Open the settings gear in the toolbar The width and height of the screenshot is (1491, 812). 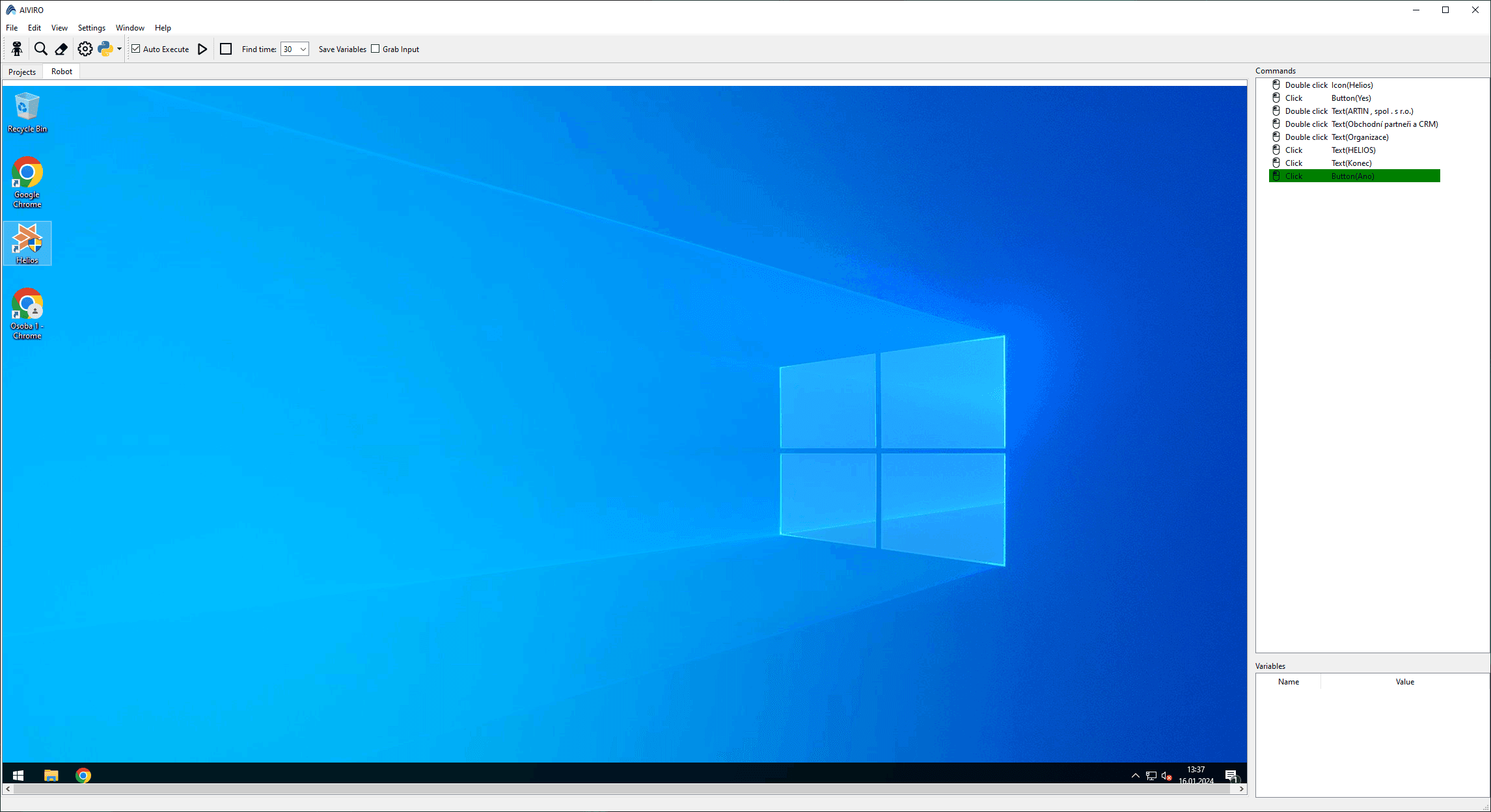click(x=85, y=49)
